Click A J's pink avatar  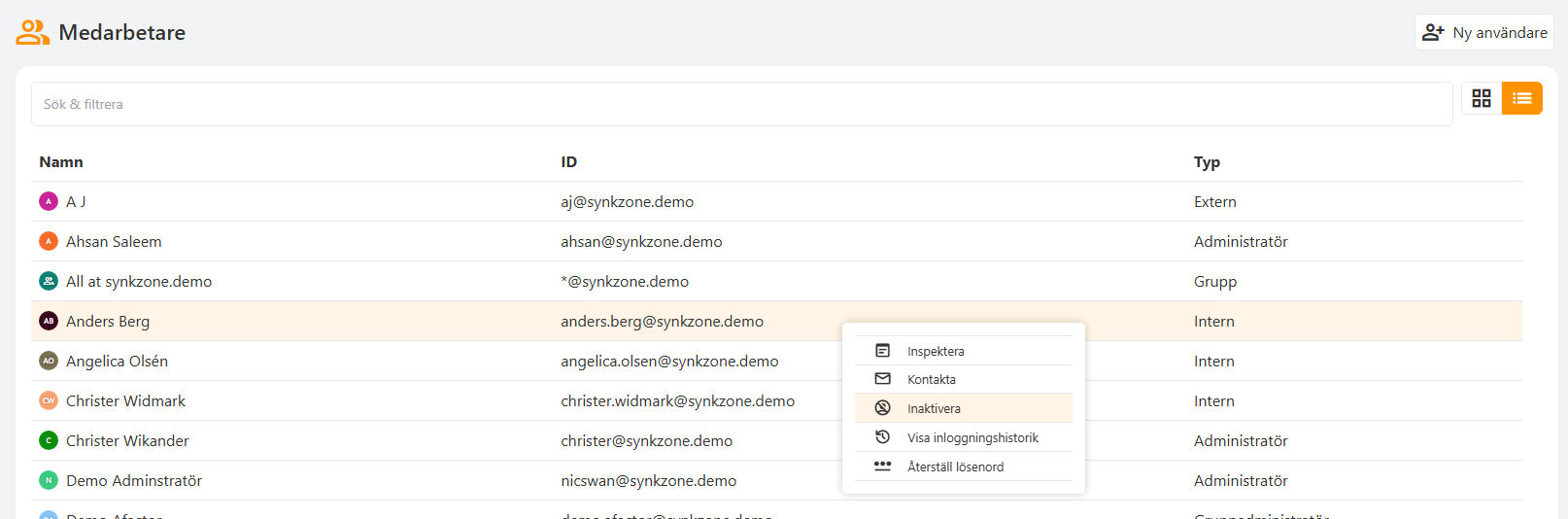click(x=49, y=201)
